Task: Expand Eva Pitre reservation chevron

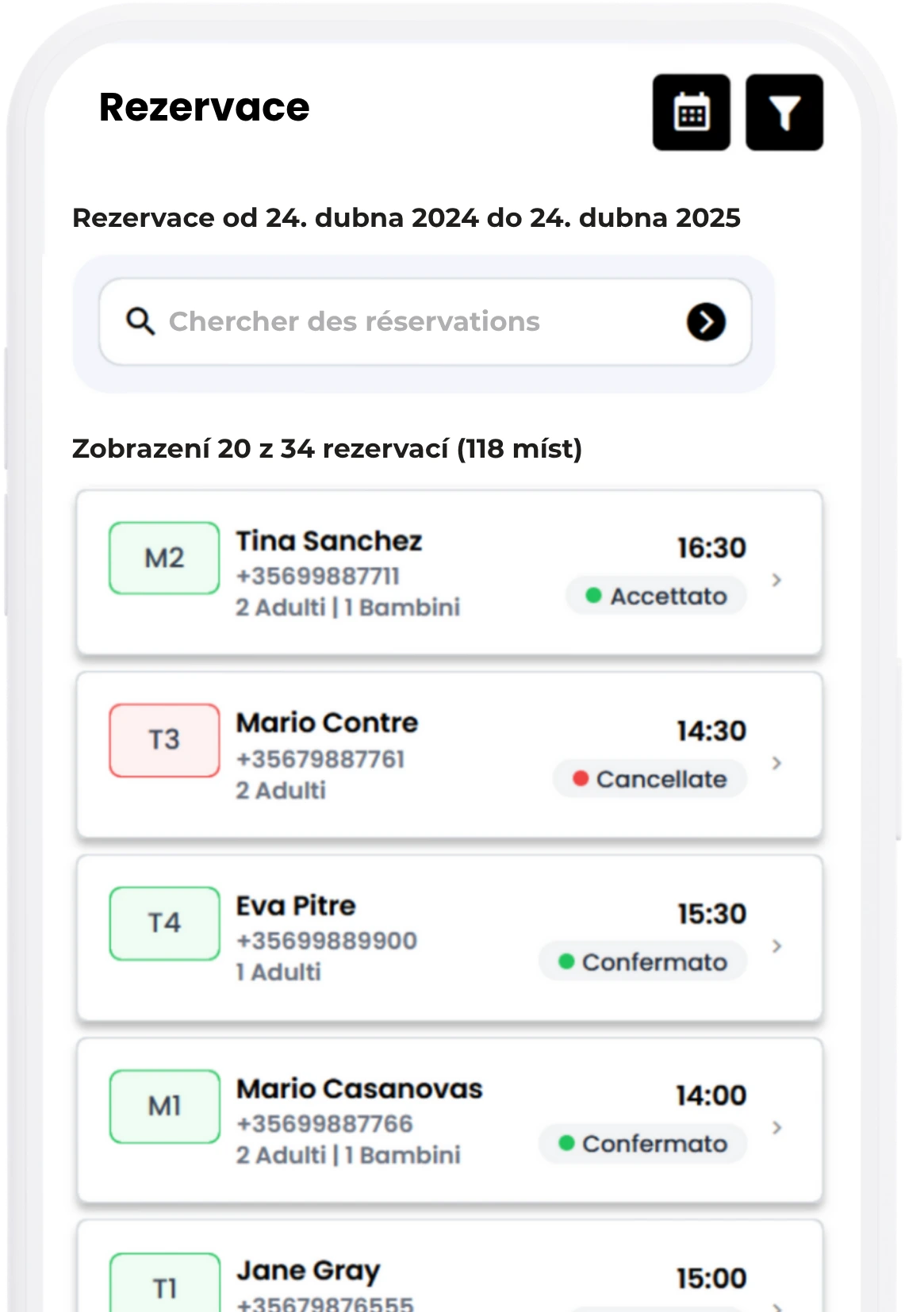Action: pyautogui.click(x=776, y=946)
